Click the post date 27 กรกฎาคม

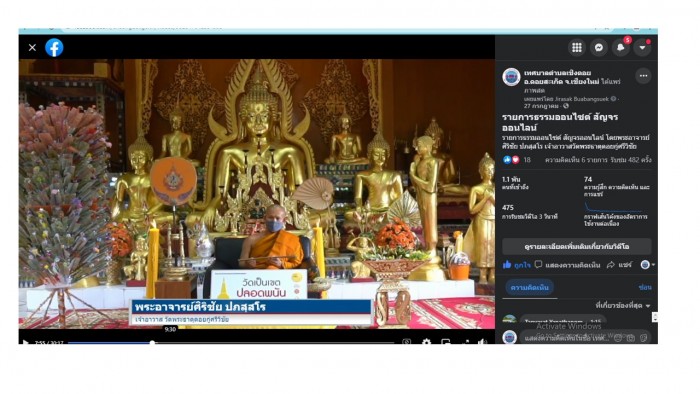pyautogui.click(x=541, y=106)
